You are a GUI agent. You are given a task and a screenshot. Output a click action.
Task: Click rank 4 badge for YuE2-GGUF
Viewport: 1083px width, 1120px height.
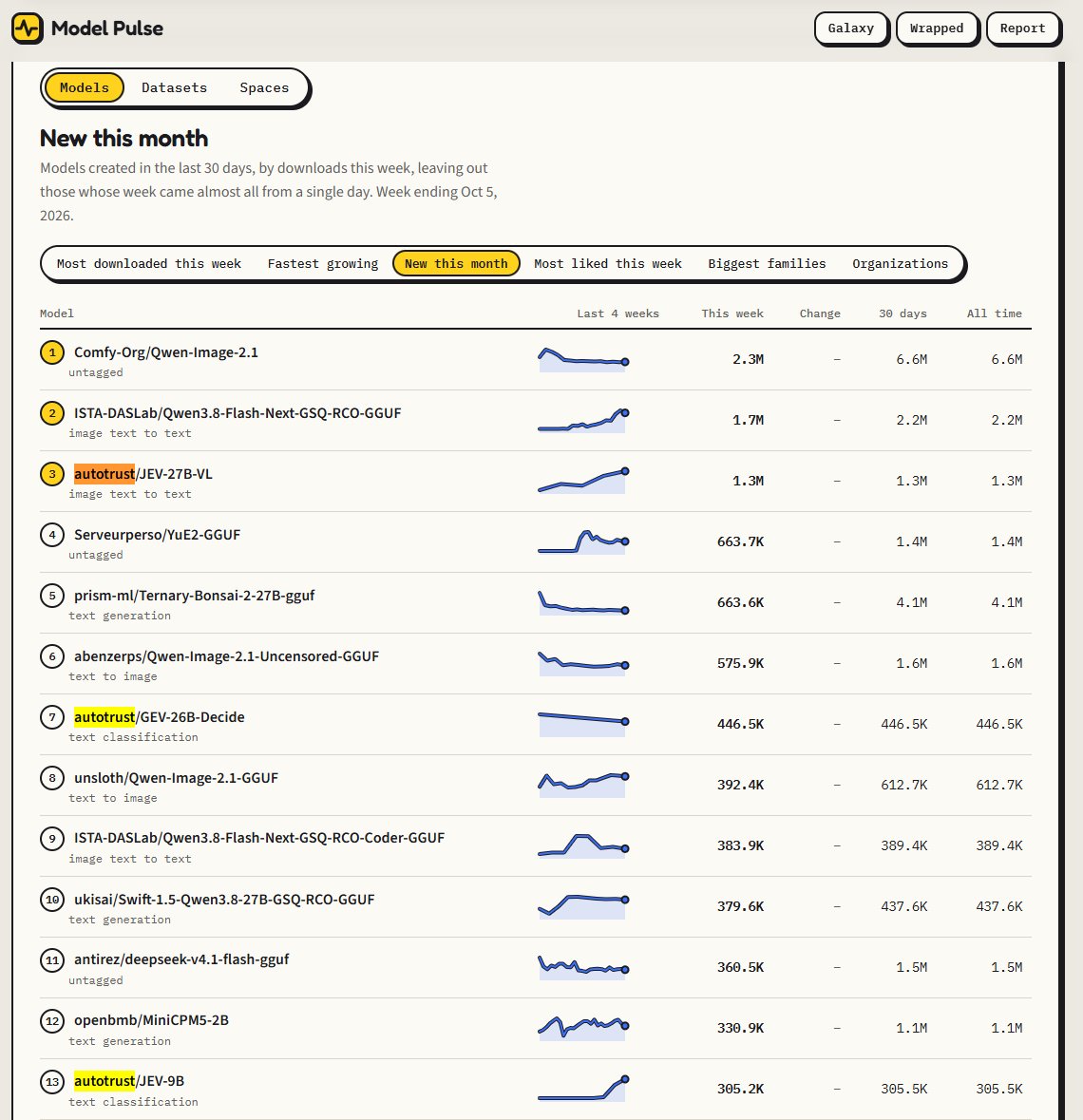tap(52, 534)
